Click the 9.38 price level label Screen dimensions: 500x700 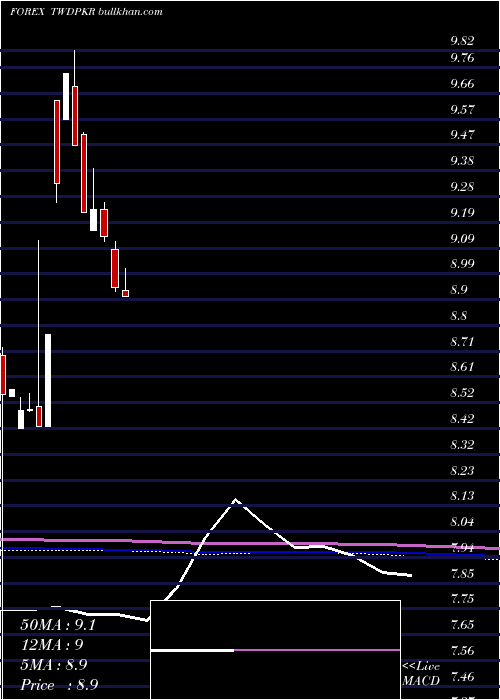pos(462,161)
